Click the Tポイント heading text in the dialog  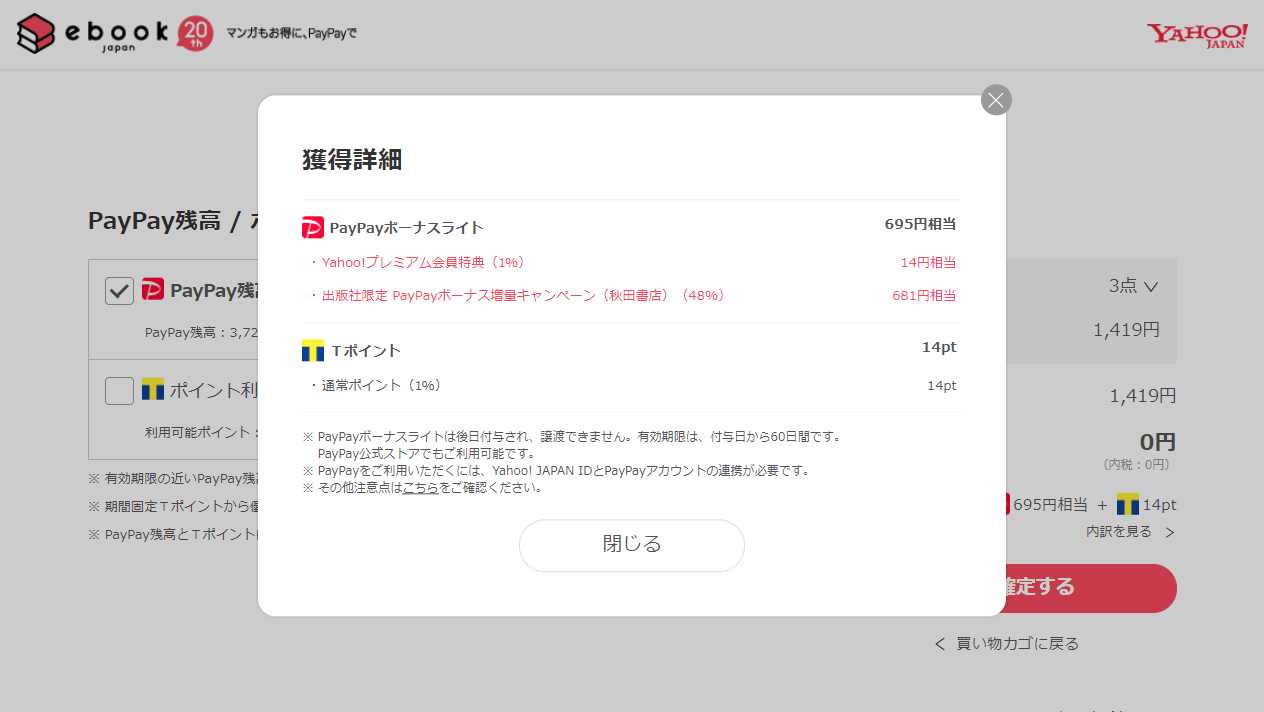366,351
